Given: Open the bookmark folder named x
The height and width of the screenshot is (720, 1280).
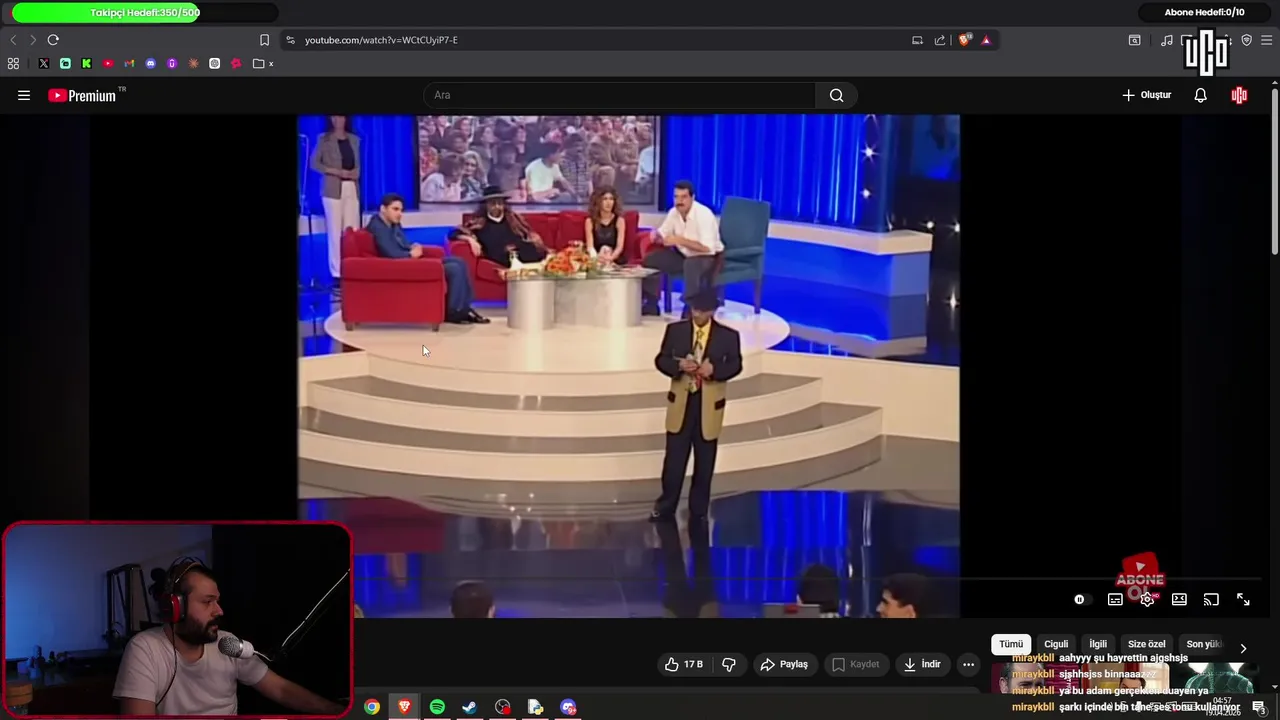Looking at the screenshot, I should click(264, 64).
